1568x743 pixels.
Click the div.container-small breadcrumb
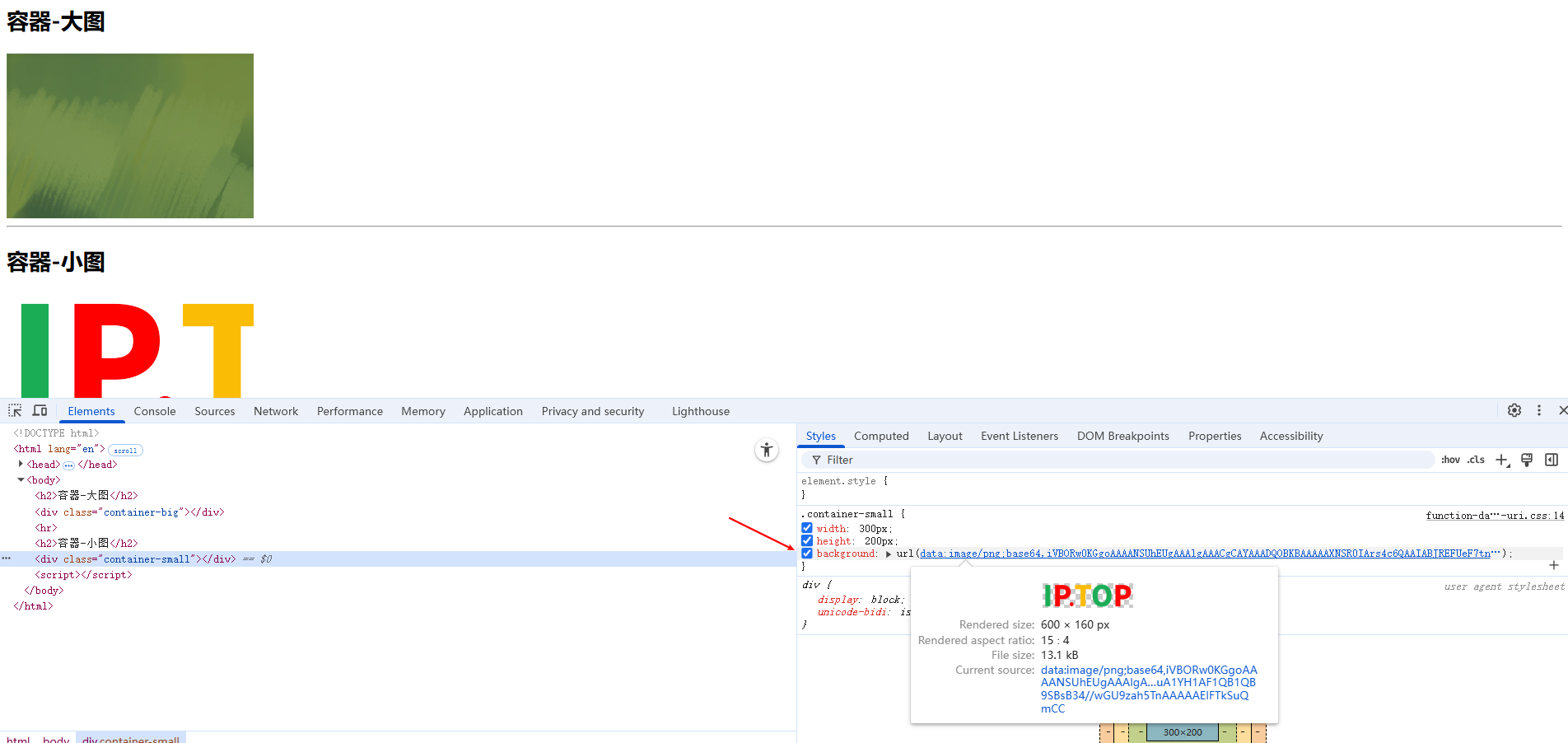tap(131, 738)
